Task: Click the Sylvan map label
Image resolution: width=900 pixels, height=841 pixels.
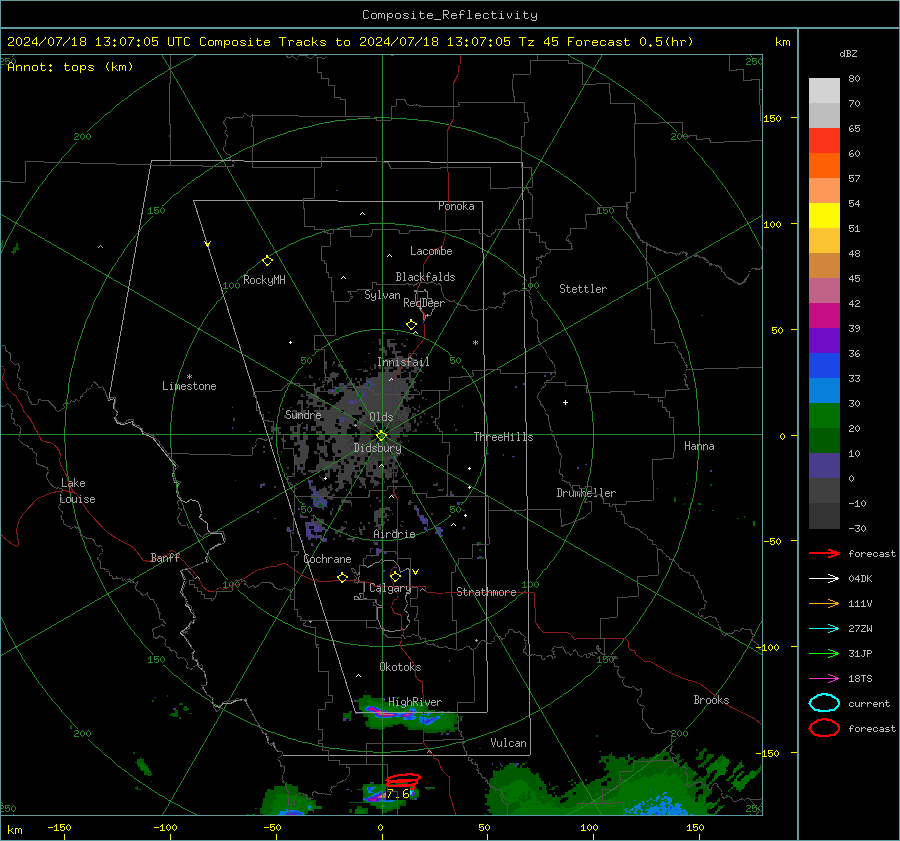Action: pos(382,295)
